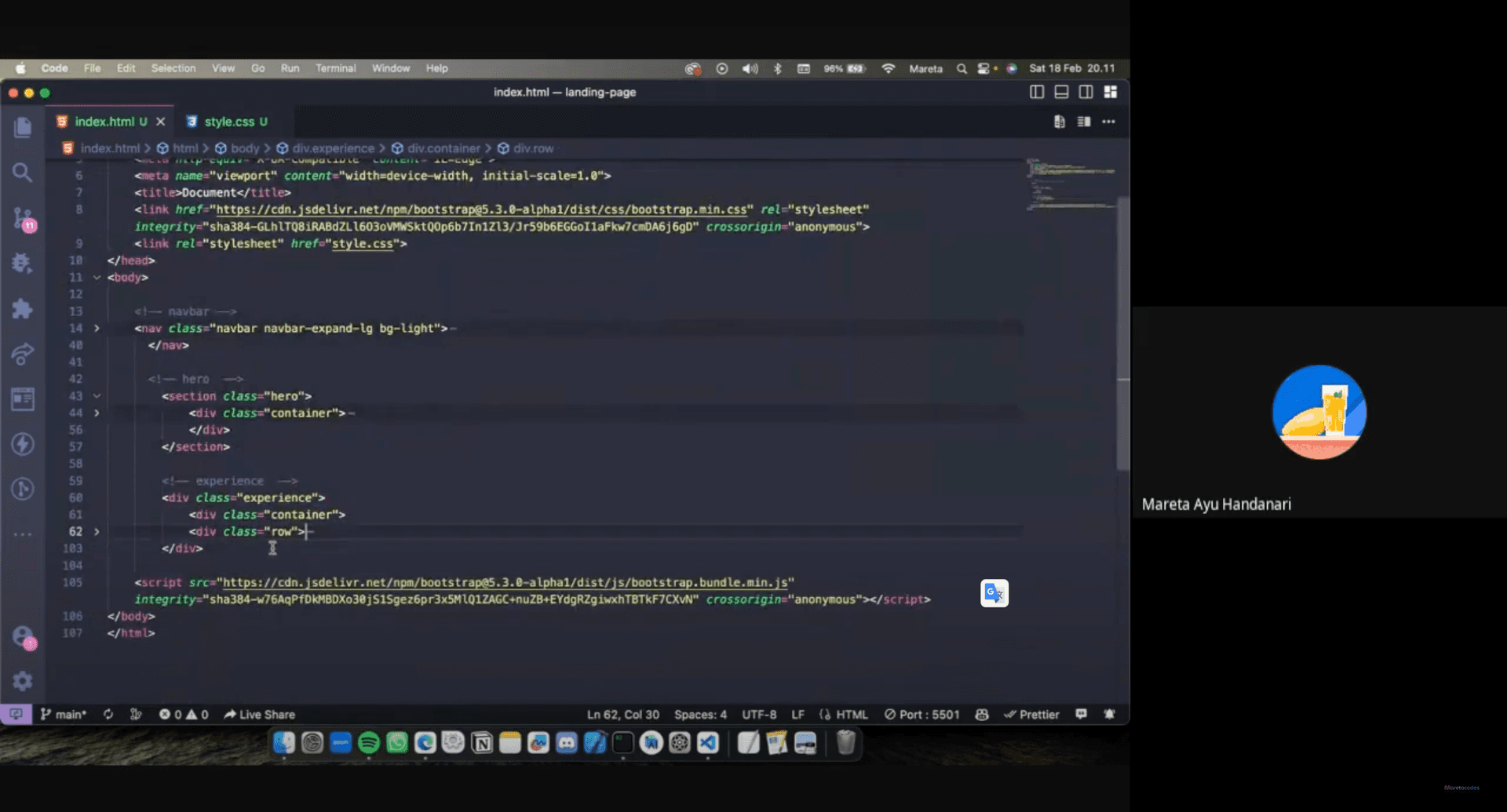Image resolution: width=1507 pixels, height=812 pixels.
Task: Start Live Share from status bar
Action: click(260, 715)
